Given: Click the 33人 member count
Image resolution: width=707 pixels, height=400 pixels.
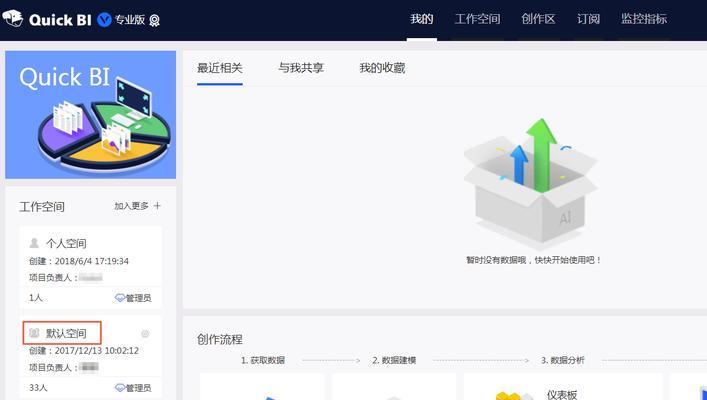Looking at the screenshot, I should 38,387.
